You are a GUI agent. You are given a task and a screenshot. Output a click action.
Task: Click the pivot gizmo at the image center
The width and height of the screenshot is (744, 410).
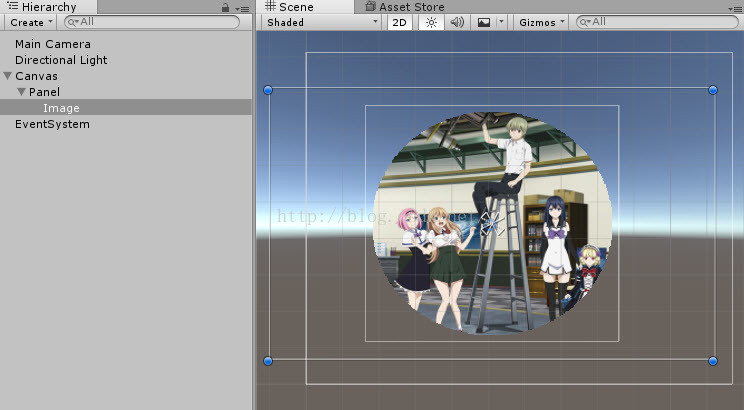[492, 224]
